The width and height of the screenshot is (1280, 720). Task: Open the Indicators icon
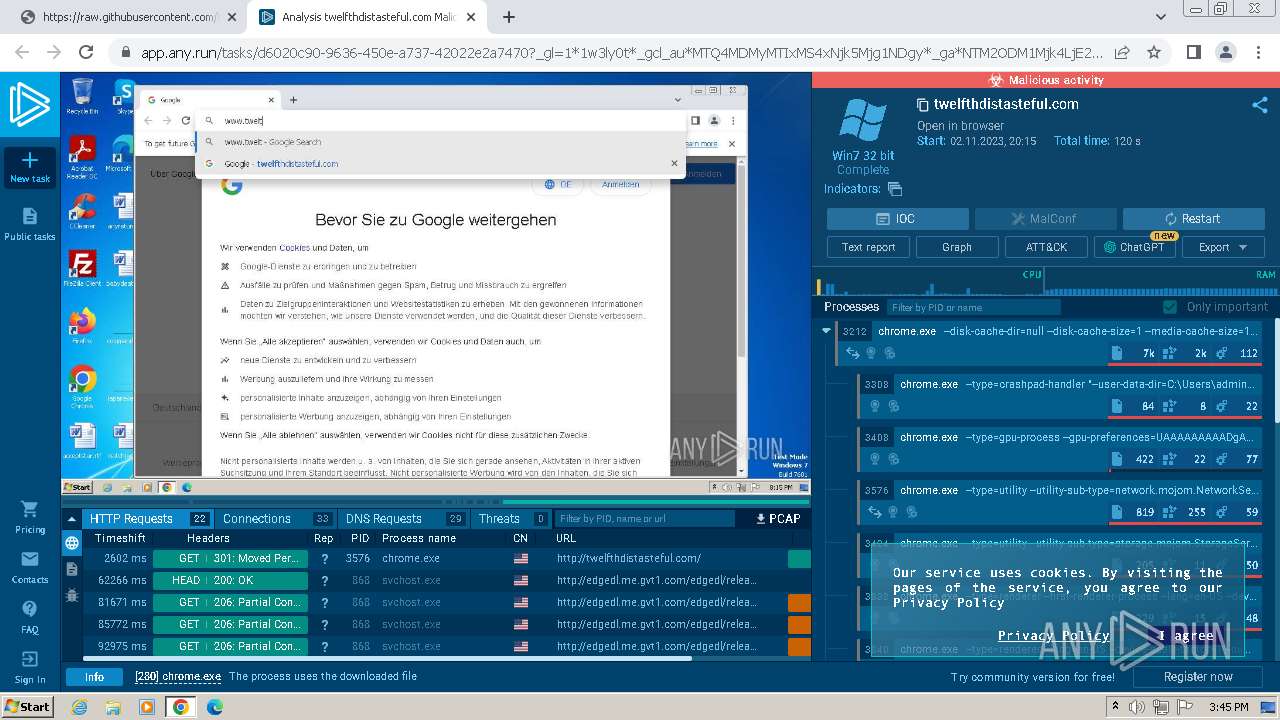point(895,188)
